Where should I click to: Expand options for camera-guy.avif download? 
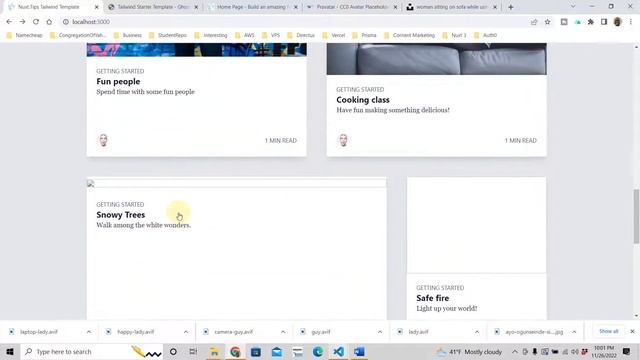(x=283, y=332)
